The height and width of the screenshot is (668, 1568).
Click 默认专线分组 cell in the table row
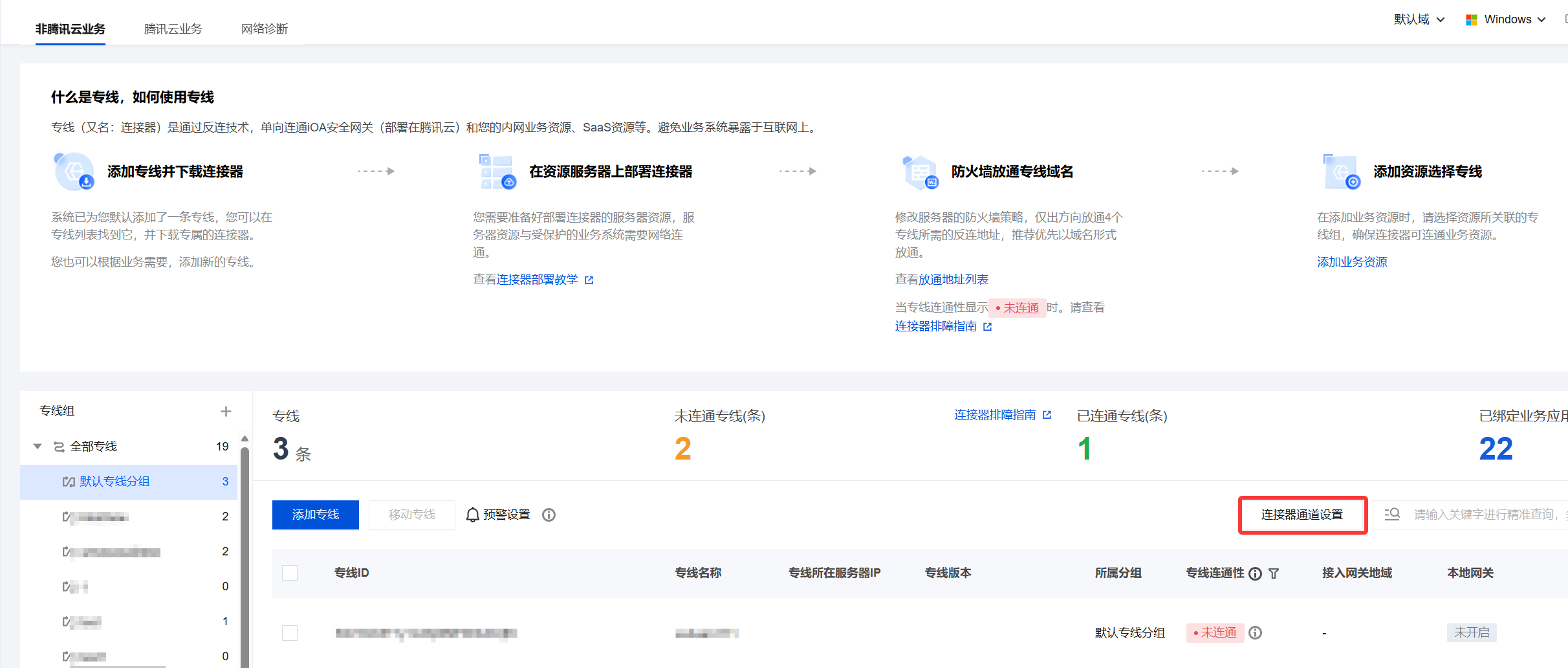pyautogui.click(x=1129, y=633)
